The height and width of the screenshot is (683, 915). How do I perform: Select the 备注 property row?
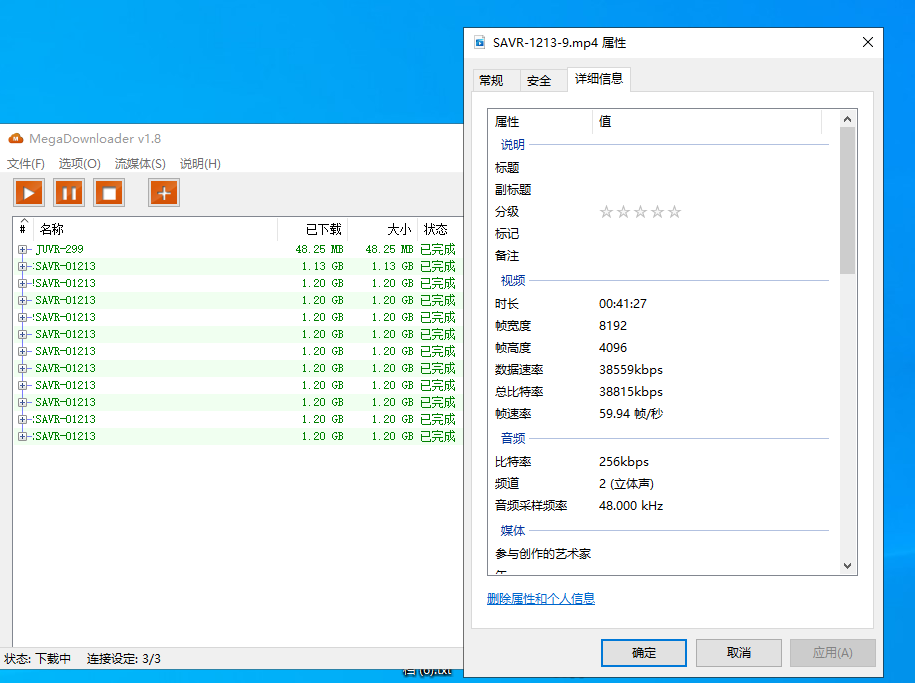pyautogui.click(x=659, y=256)
